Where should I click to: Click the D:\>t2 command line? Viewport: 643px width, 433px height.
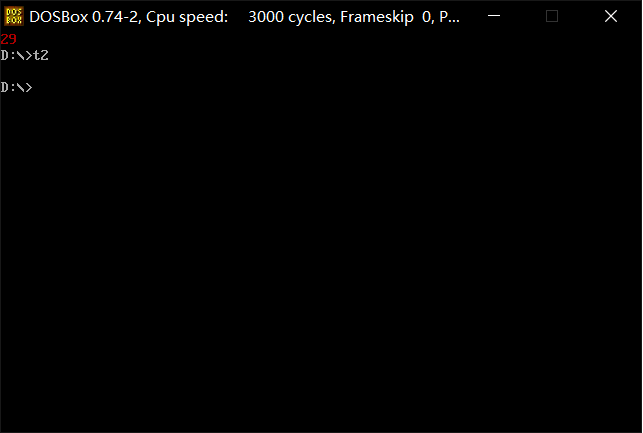tap(24, 55)
